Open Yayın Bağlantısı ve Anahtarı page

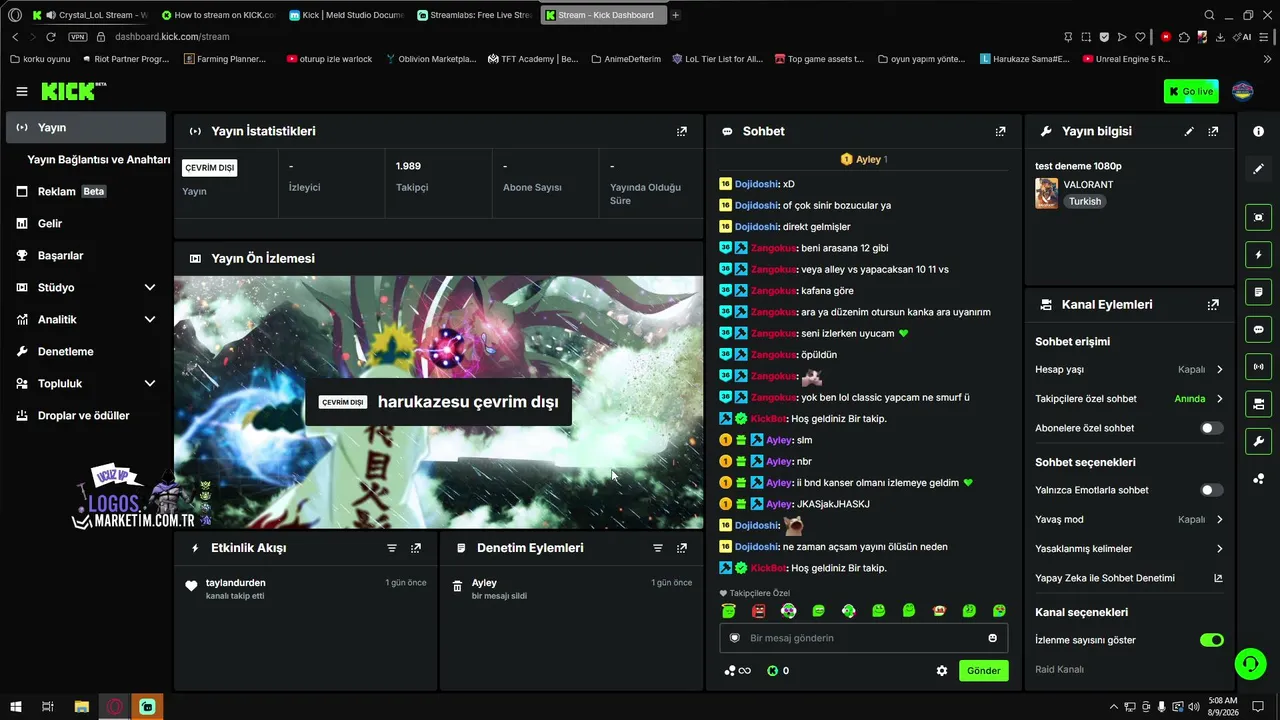pyautogui.click(x=98, y=160)
